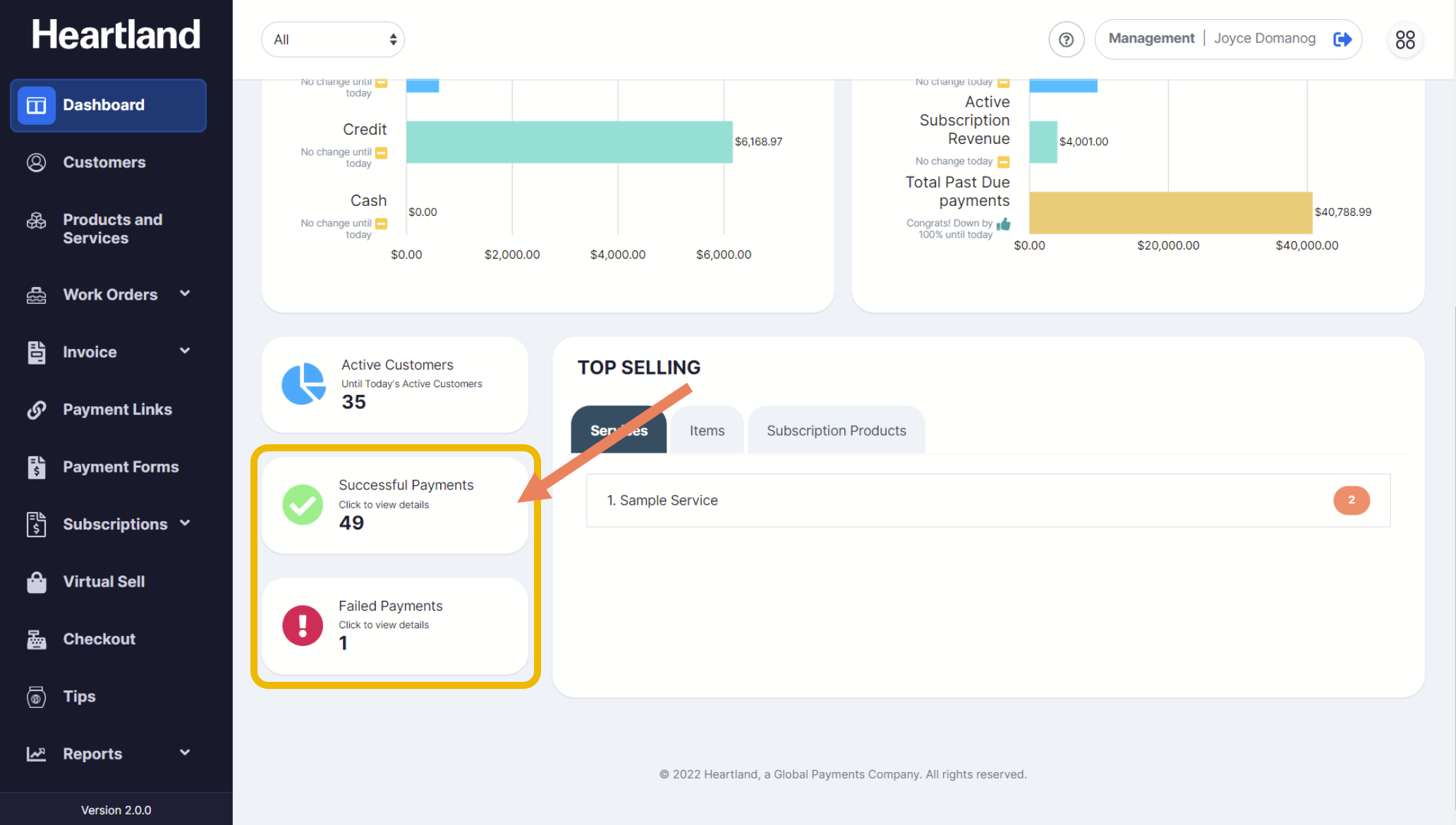This screenshot has height=825, width=1456.
Task: Click the thumbs-up icon near Total Past Due
Action: [x=1003, y=224]
